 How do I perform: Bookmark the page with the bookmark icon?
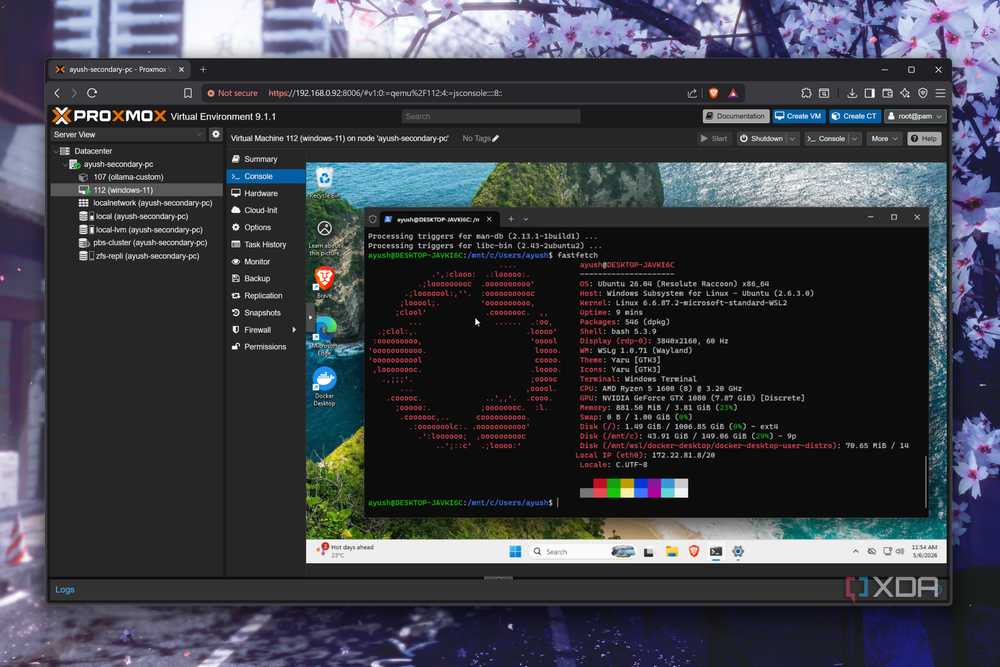(x=188, y=93)
